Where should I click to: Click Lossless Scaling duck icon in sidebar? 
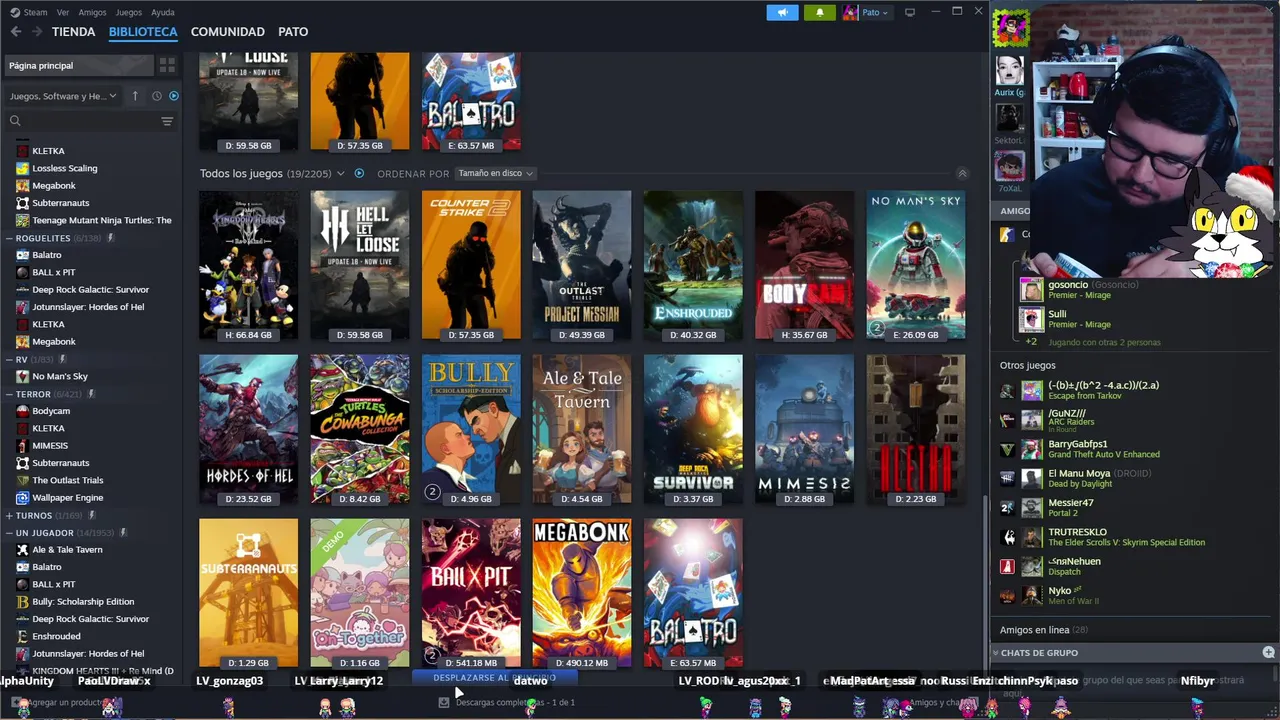click(x=23, y=168)
